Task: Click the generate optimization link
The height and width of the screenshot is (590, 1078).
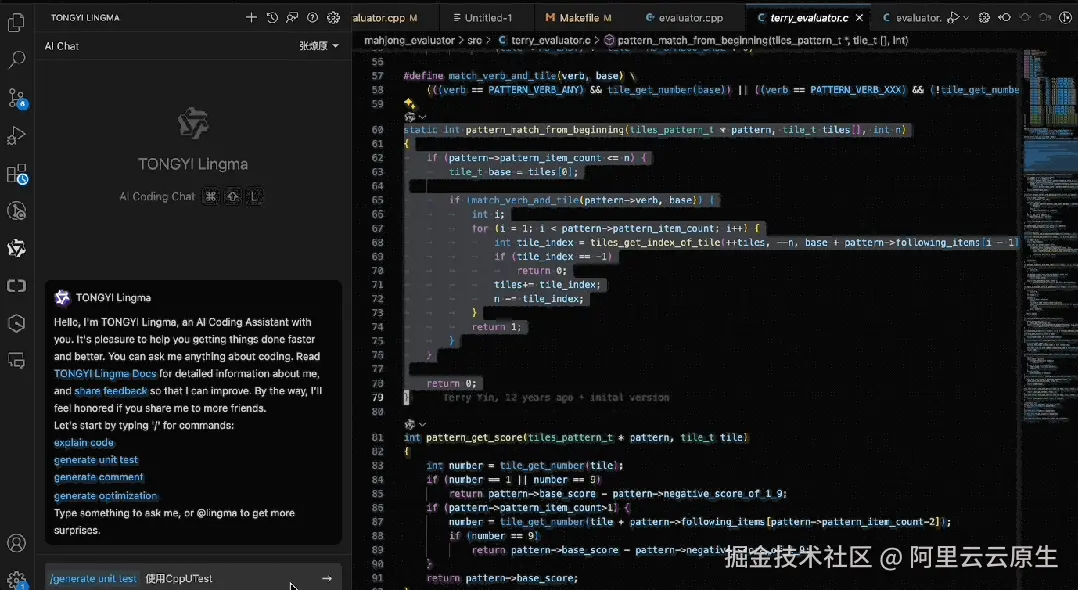Action: (106, 495)
